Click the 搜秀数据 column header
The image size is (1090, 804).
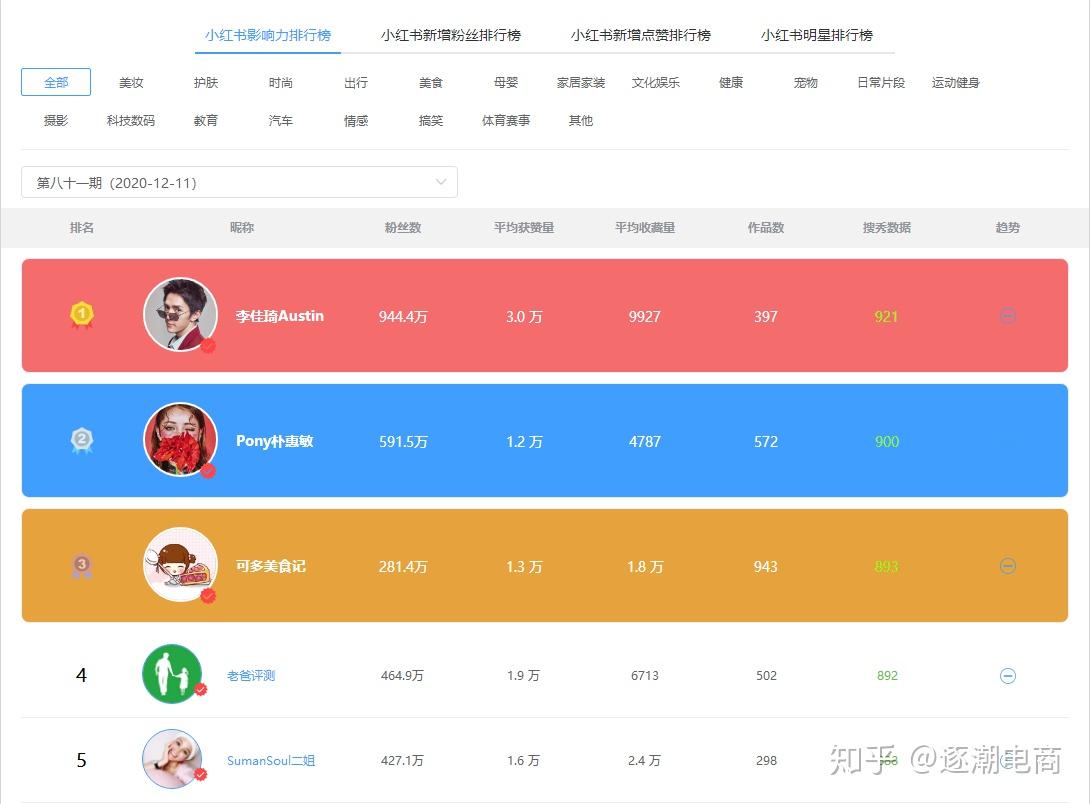(x=887, y=227)
